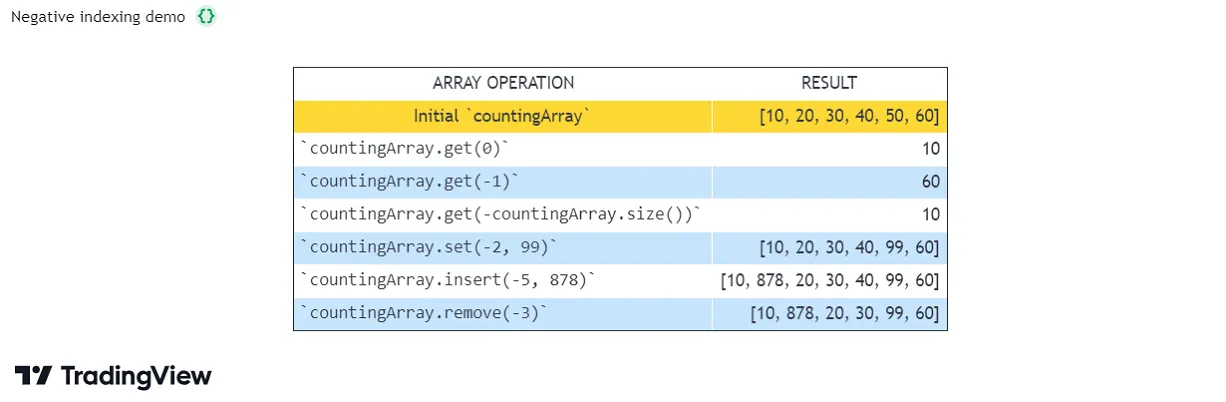Image resolution: width=1226 pixels, height=402 pixels.
Task: Click the "Negative indexing demo" title
Action: tap(98, 17)
